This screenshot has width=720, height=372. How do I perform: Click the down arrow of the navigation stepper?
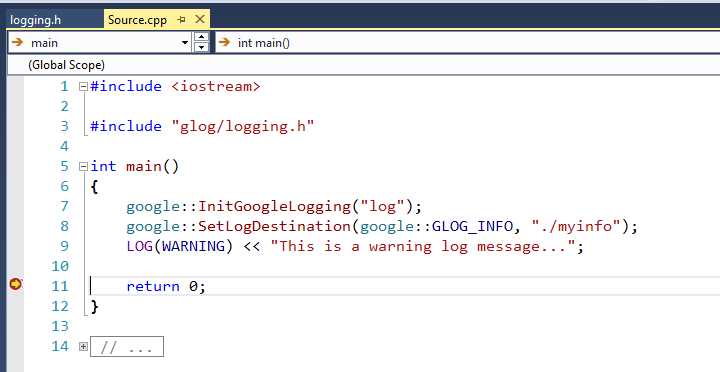pyautogui.click(x=201, y=47)
